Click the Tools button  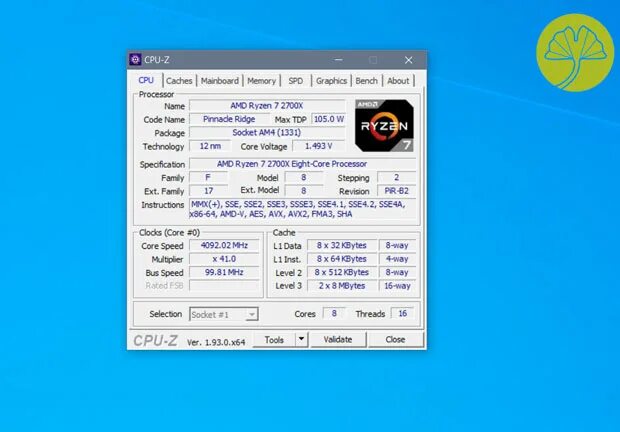[274, 340]
